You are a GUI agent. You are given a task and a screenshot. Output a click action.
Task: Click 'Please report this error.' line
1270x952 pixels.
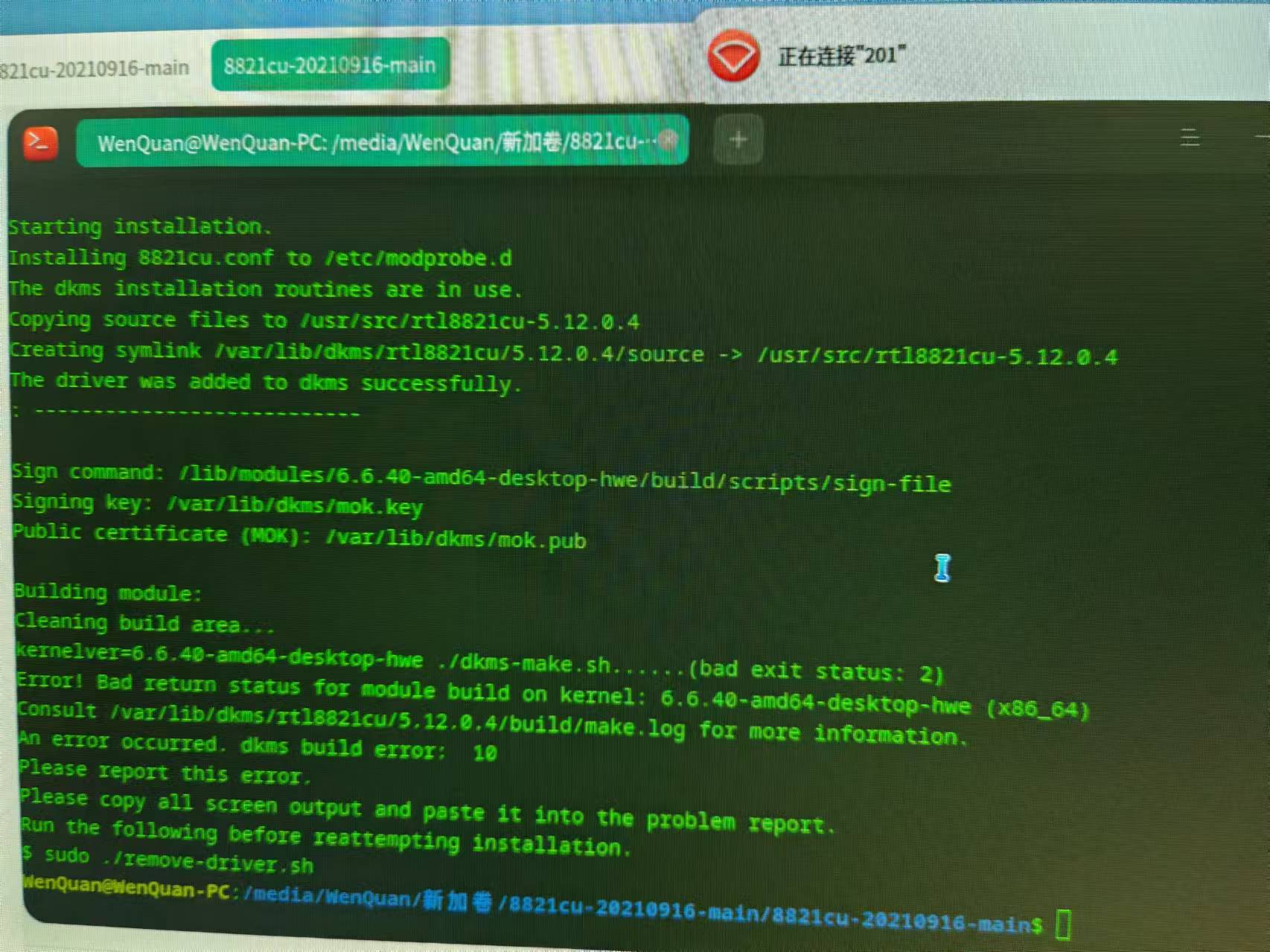(x=165, y=772)
